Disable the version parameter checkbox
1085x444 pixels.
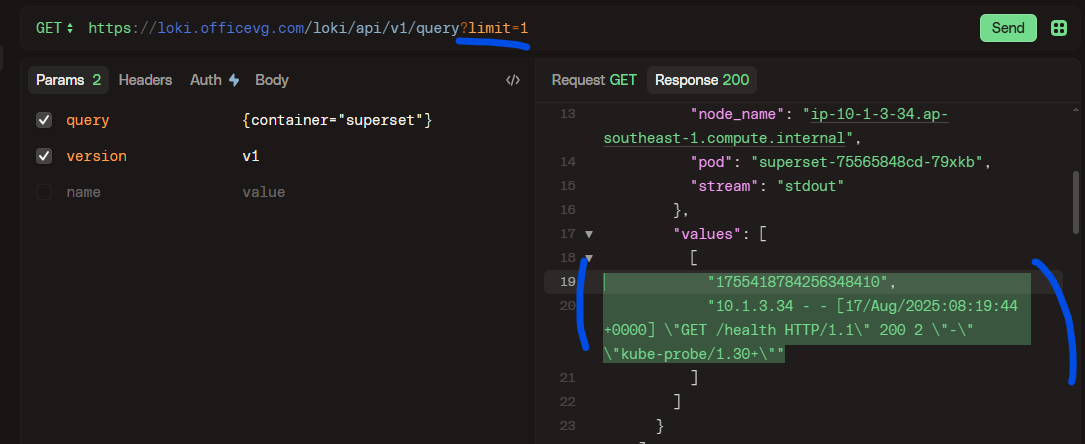click(x=44, y=156)
